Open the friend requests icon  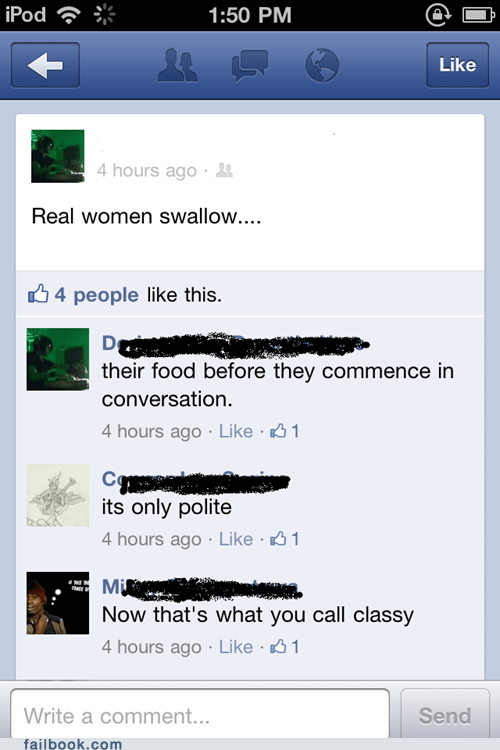click(x=178, y=65)
